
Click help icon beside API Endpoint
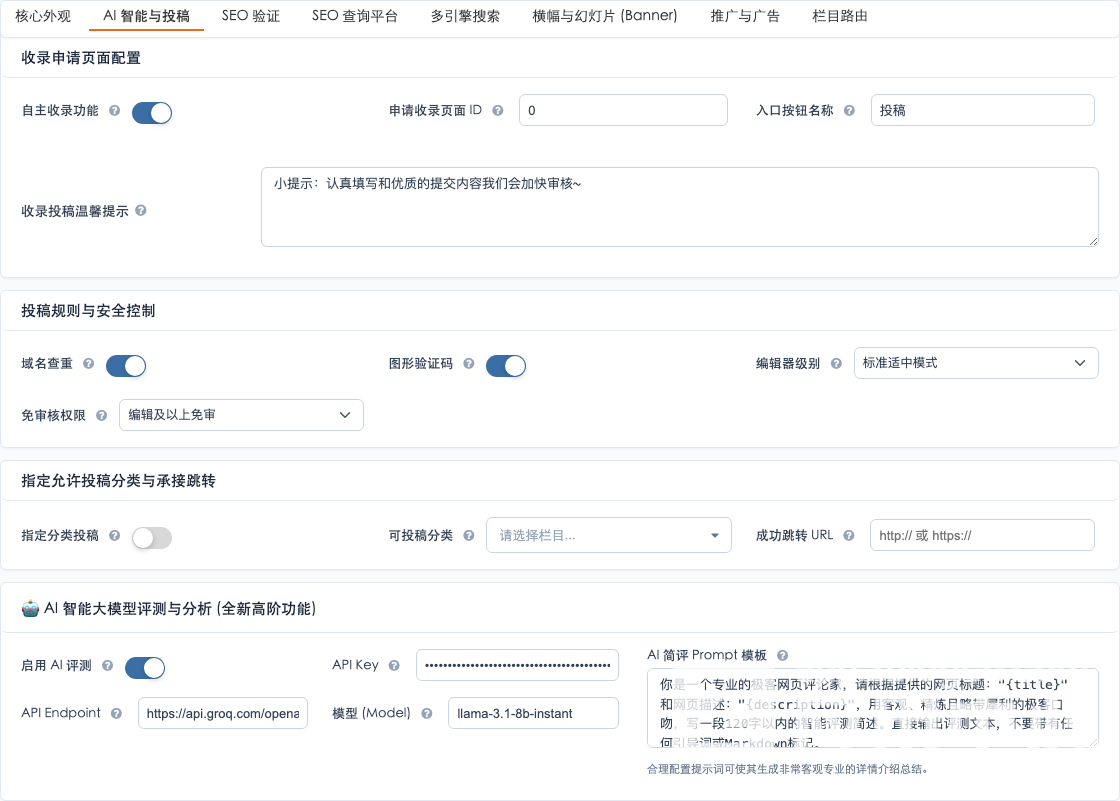[x=116, y=713]
